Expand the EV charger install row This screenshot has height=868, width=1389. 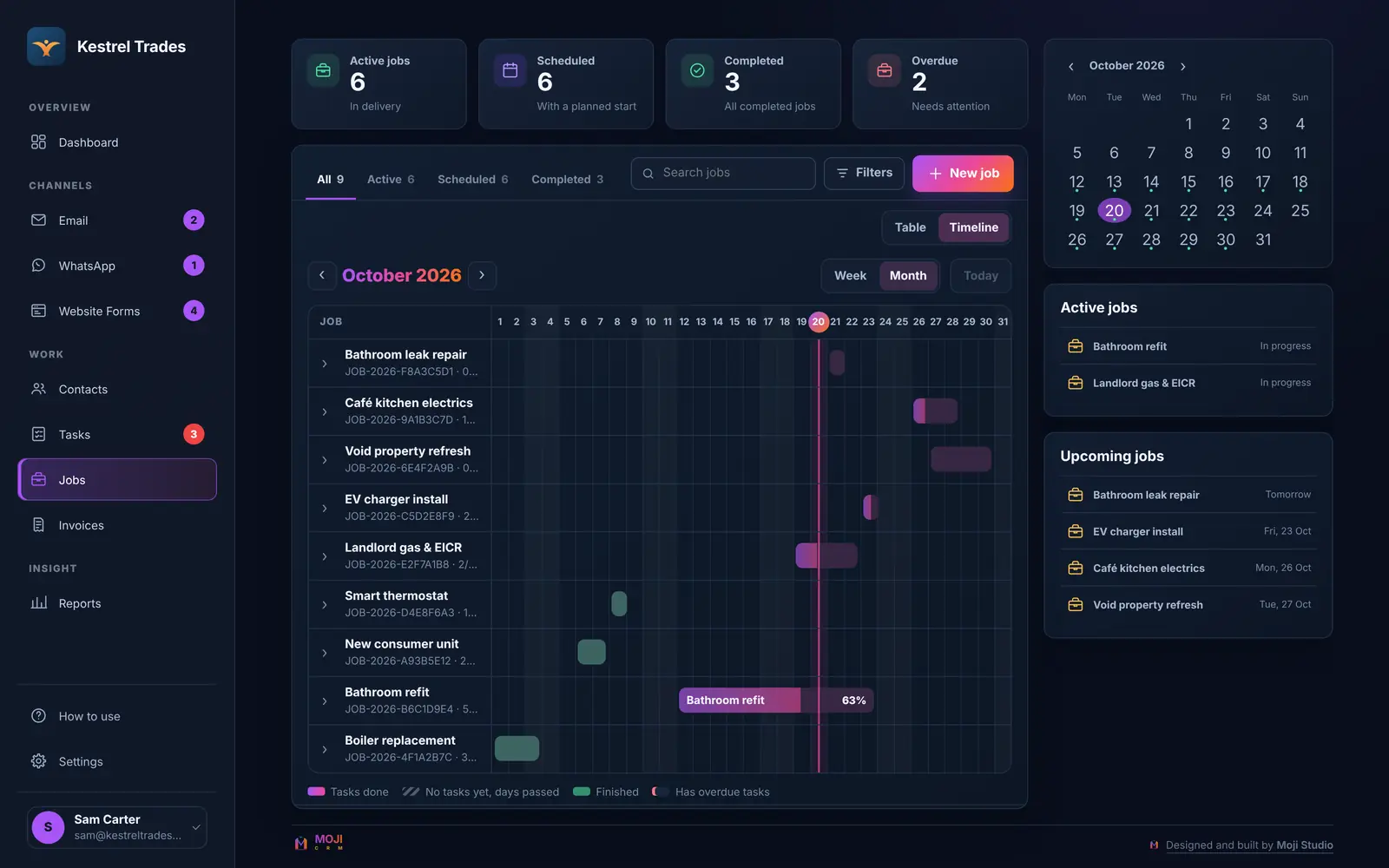click(x=325, y=508)
